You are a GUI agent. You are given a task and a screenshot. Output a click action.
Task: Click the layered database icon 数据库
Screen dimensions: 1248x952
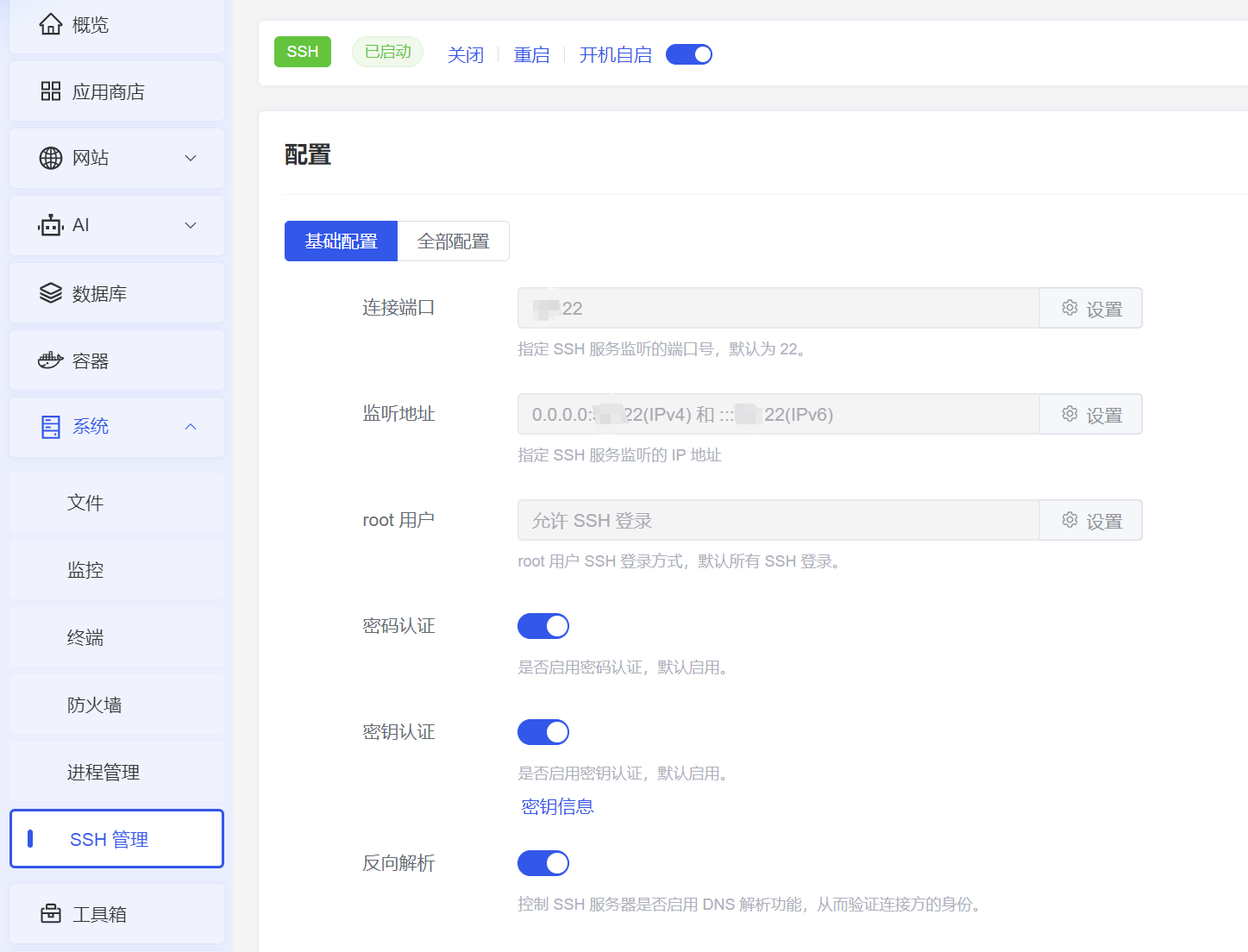(51, 293)
